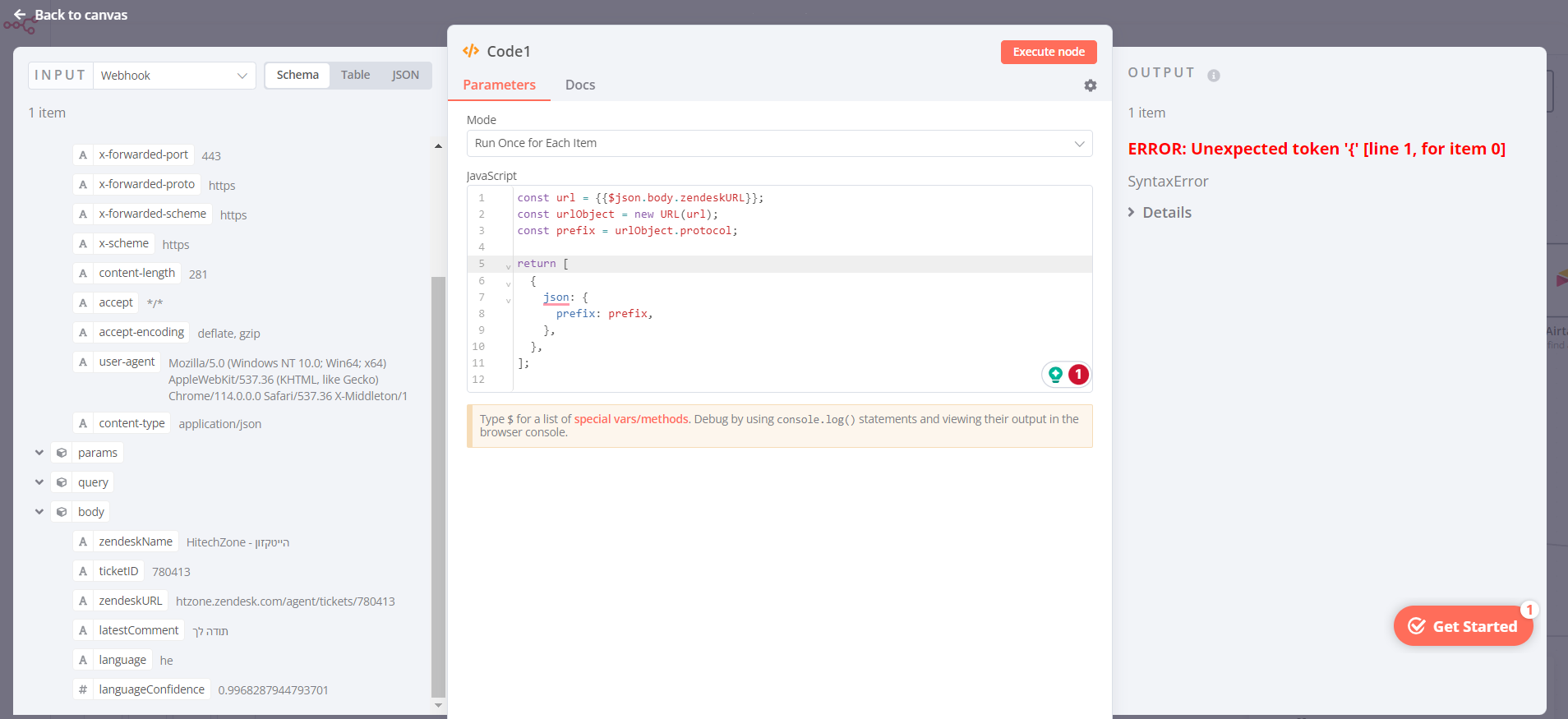Viewport: 1568px width, 719px height.
Task: Switch to the JSON view tab
Action: (406, 75)
